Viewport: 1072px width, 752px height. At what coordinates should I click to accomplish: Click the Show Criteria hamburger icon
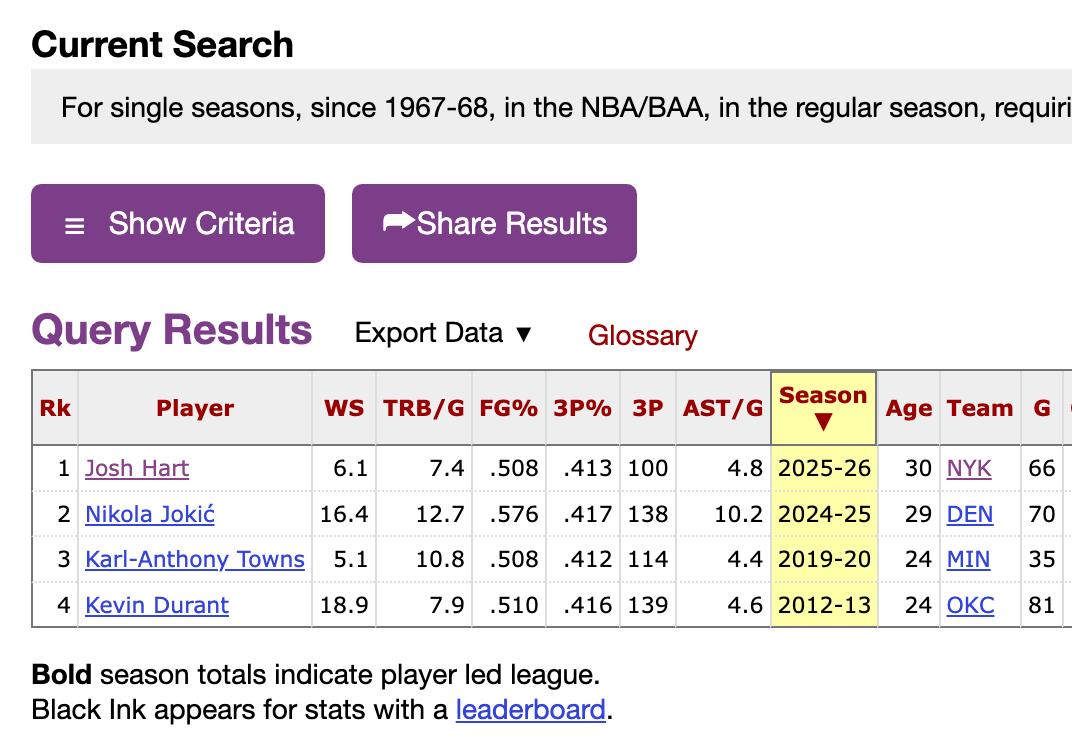coord(75,226)
